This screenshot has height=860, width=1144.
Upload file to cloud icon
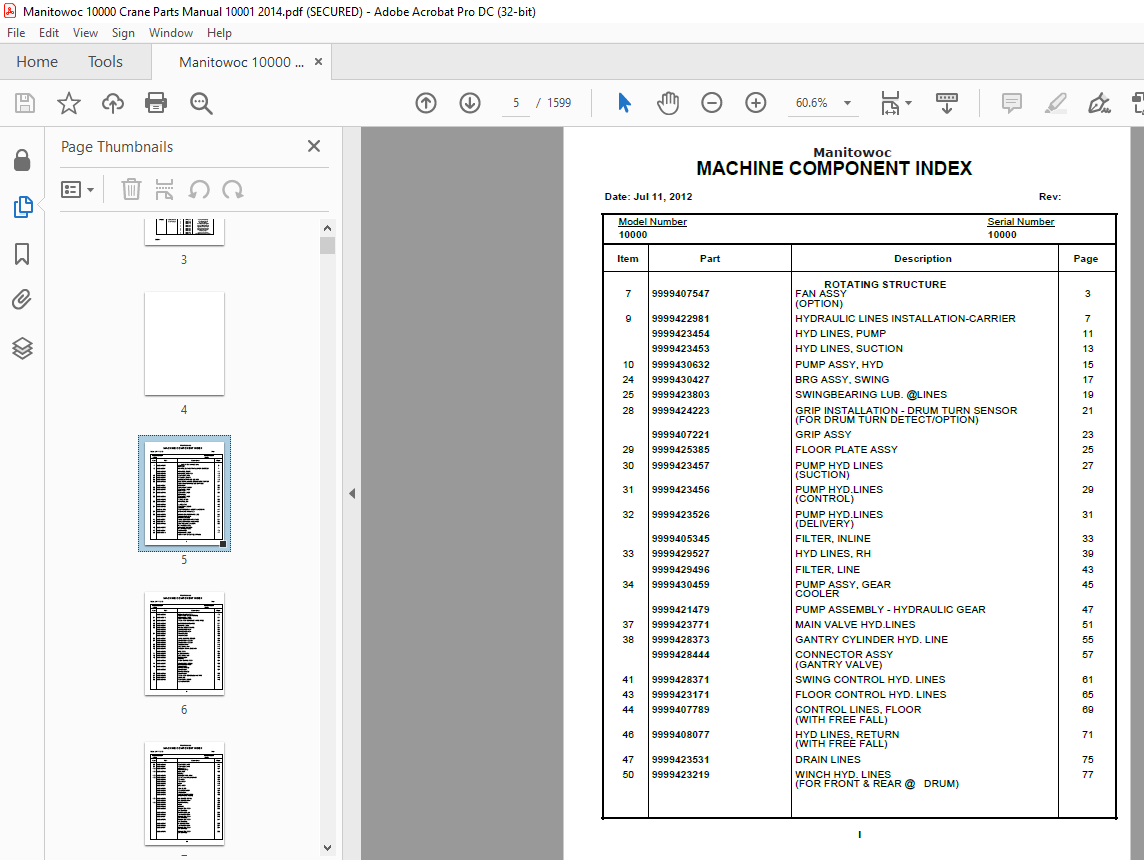(112, 103)
